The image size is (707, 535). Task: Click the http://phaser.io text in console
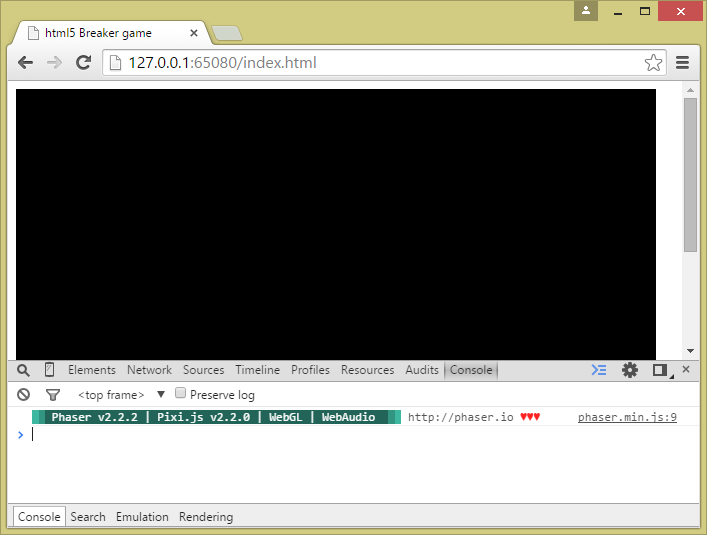pyautogui.click(x=461, y=417)
